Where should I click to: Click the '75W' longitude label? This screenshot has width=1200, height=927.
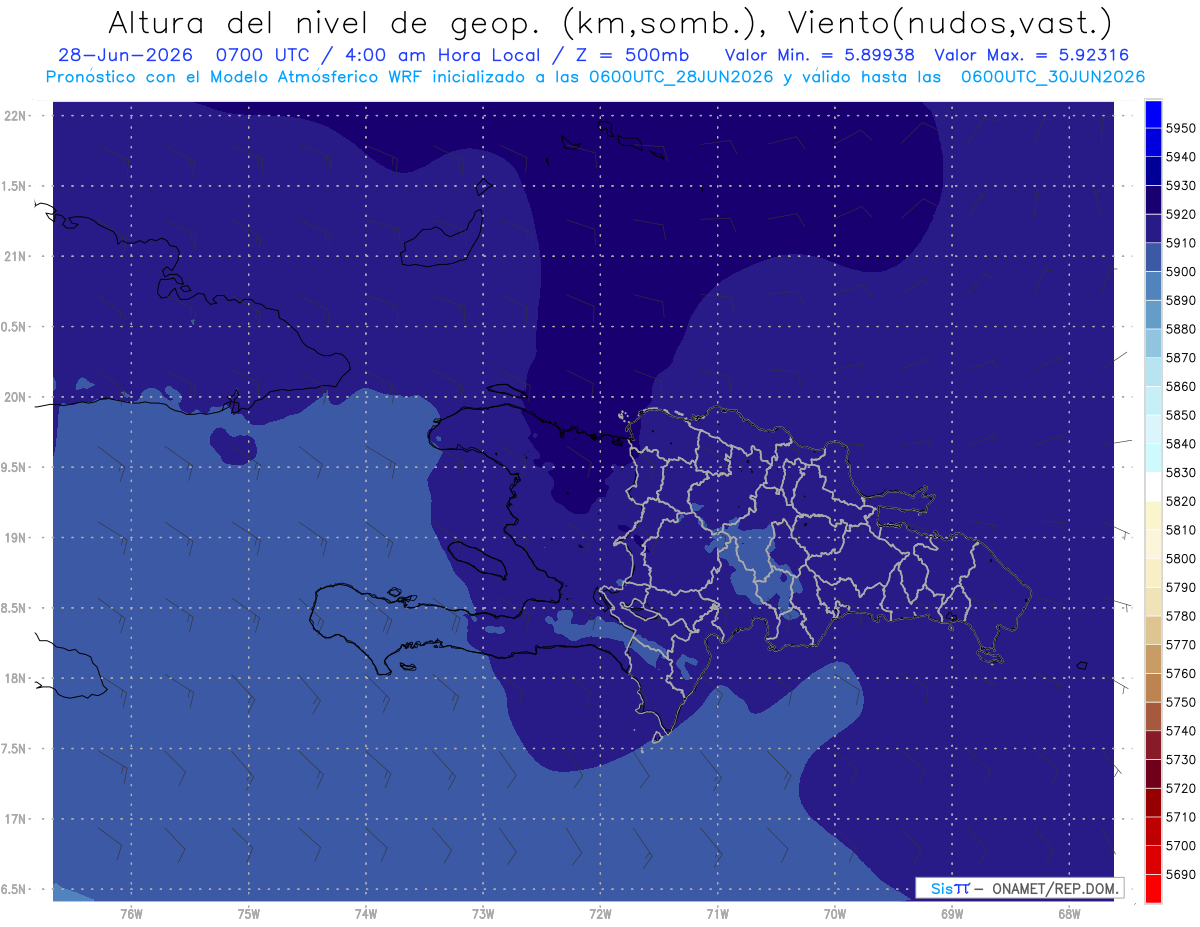tap(249, 914)
